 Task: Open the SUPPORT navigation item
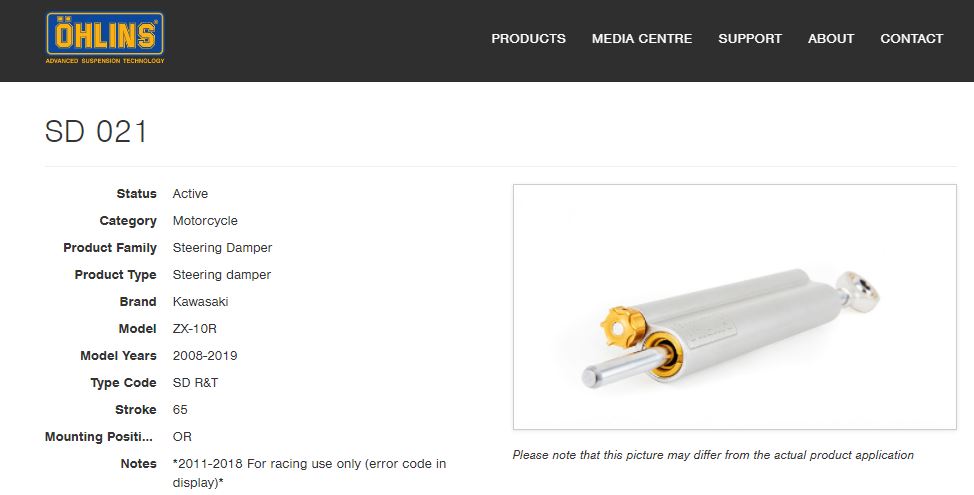pyautogui.click(x=750, y=39)
